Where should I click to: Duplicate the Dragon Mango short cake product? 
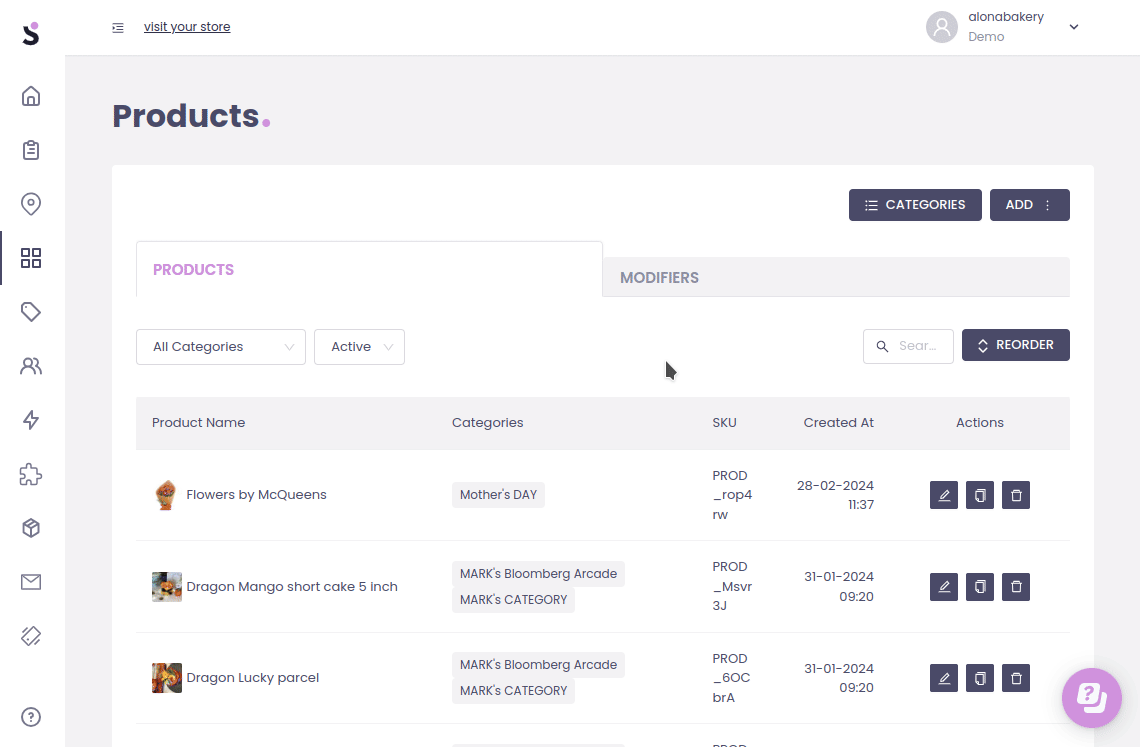980,587
